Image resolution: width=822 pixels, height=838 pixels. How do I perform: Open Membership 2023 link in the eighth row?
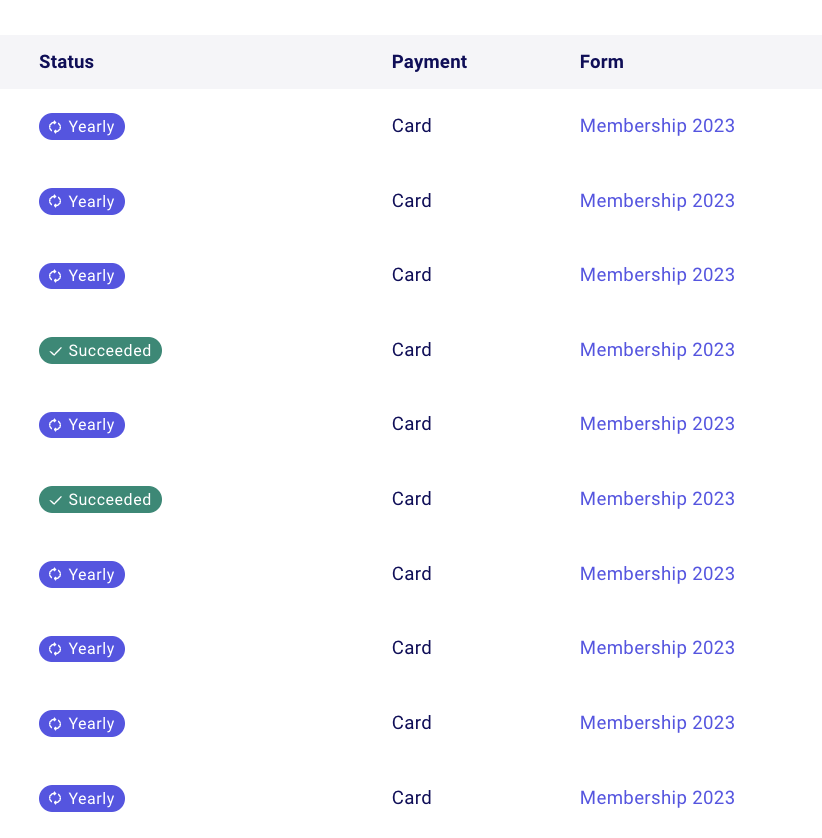657,648
